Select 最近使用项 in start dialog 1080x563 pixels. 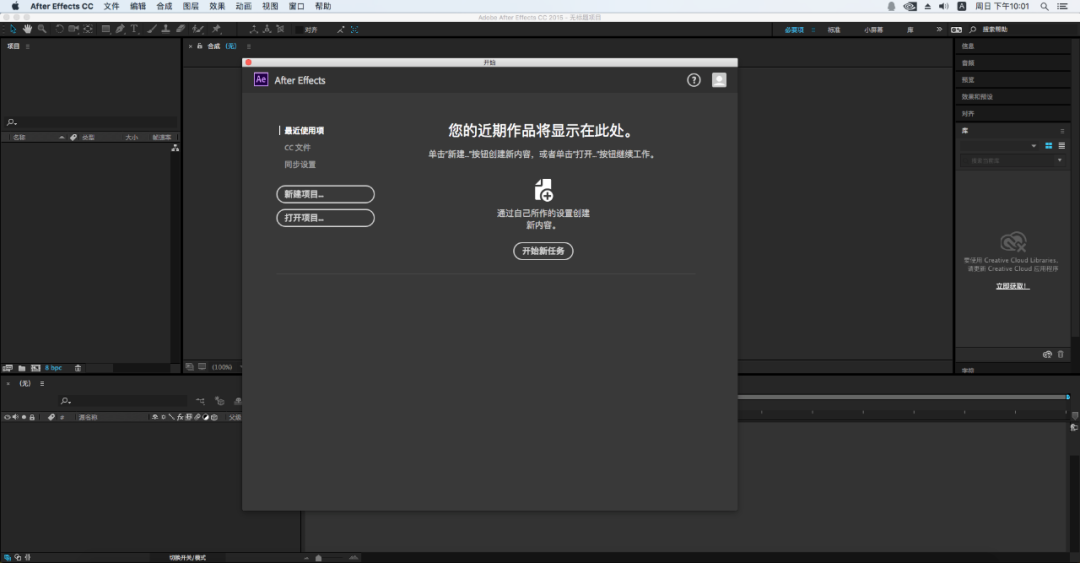pos(304,130)
